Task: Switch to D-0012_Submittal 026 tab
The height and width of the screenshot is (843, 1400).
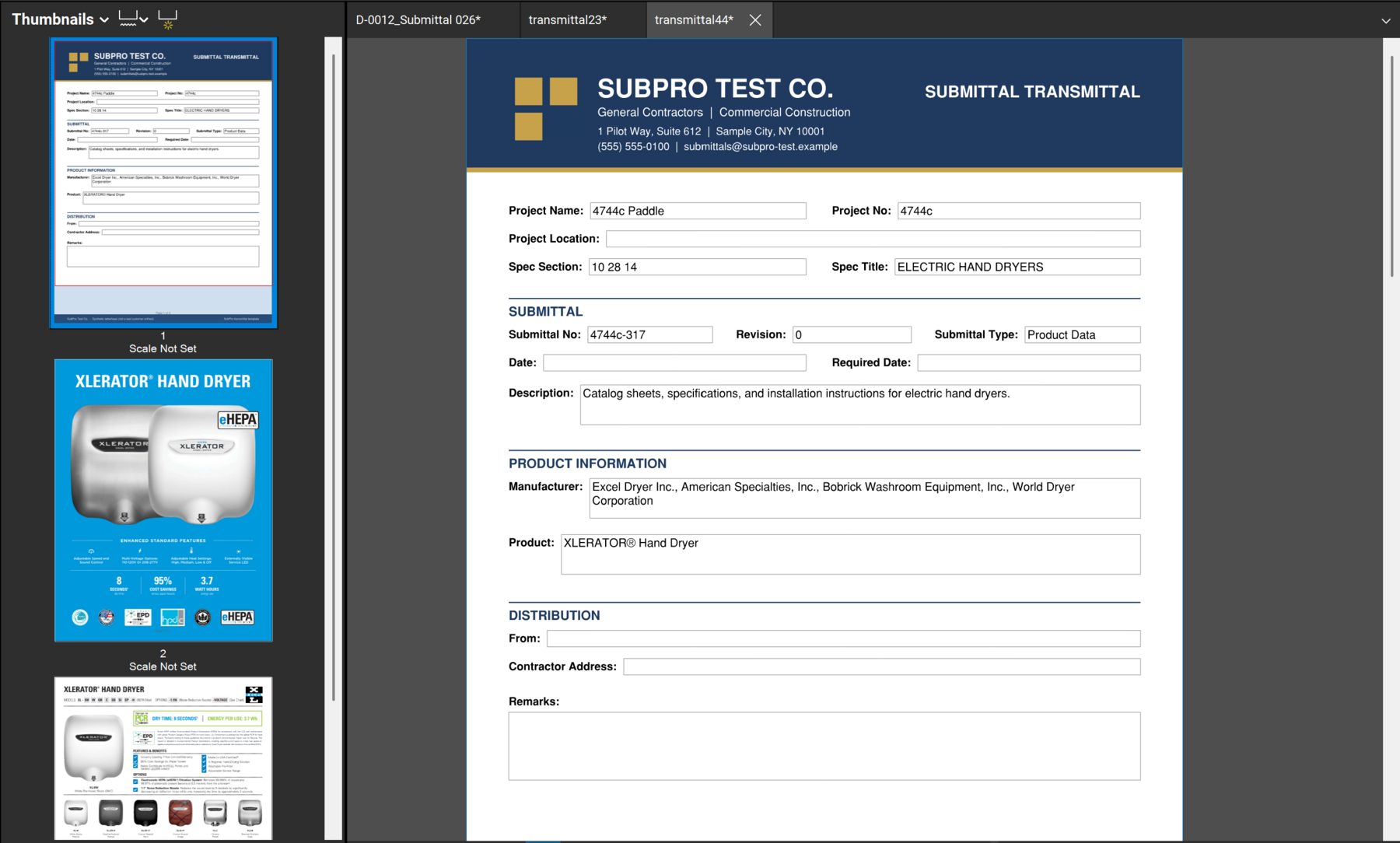Action: click(418, 20)
